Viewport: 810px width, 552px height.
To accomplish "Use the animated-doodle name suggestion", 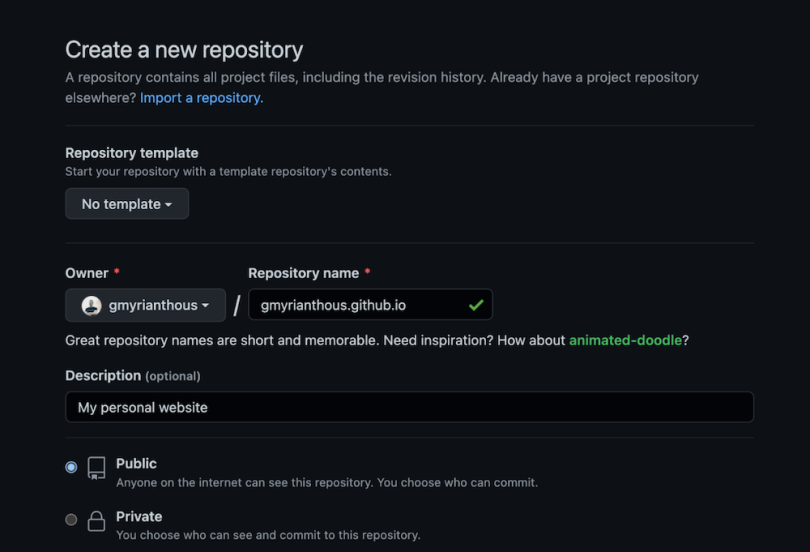I will (x=625, y=340).
